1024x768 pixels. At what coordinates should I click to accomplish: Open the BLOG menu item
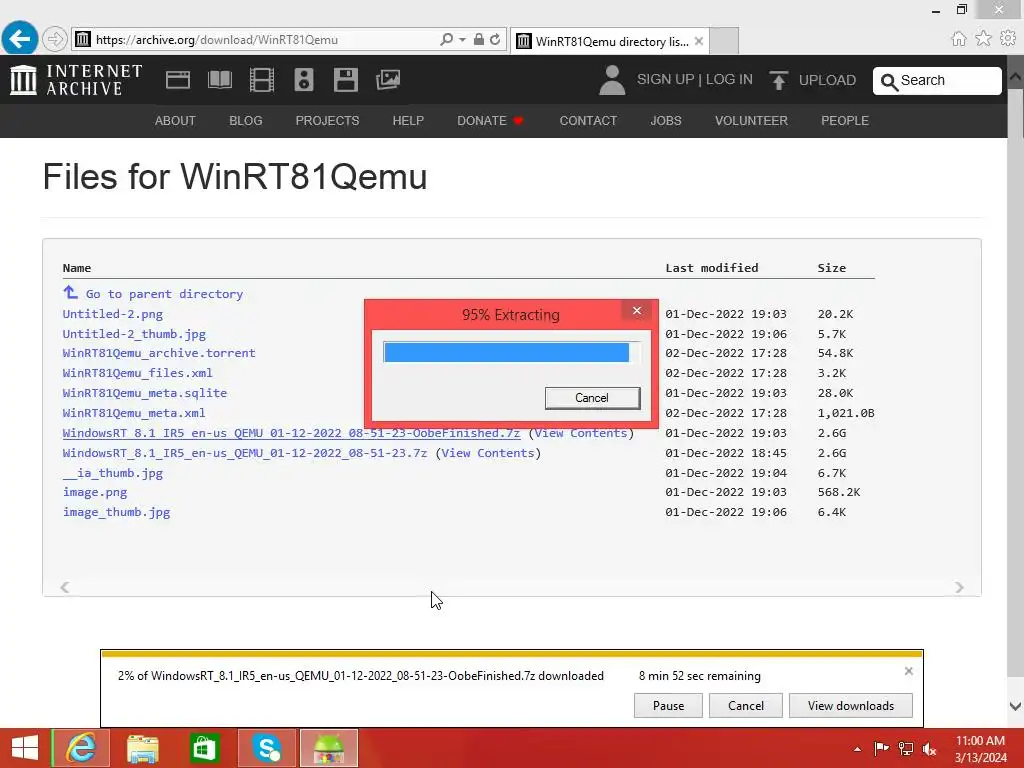tap(246, 121)
